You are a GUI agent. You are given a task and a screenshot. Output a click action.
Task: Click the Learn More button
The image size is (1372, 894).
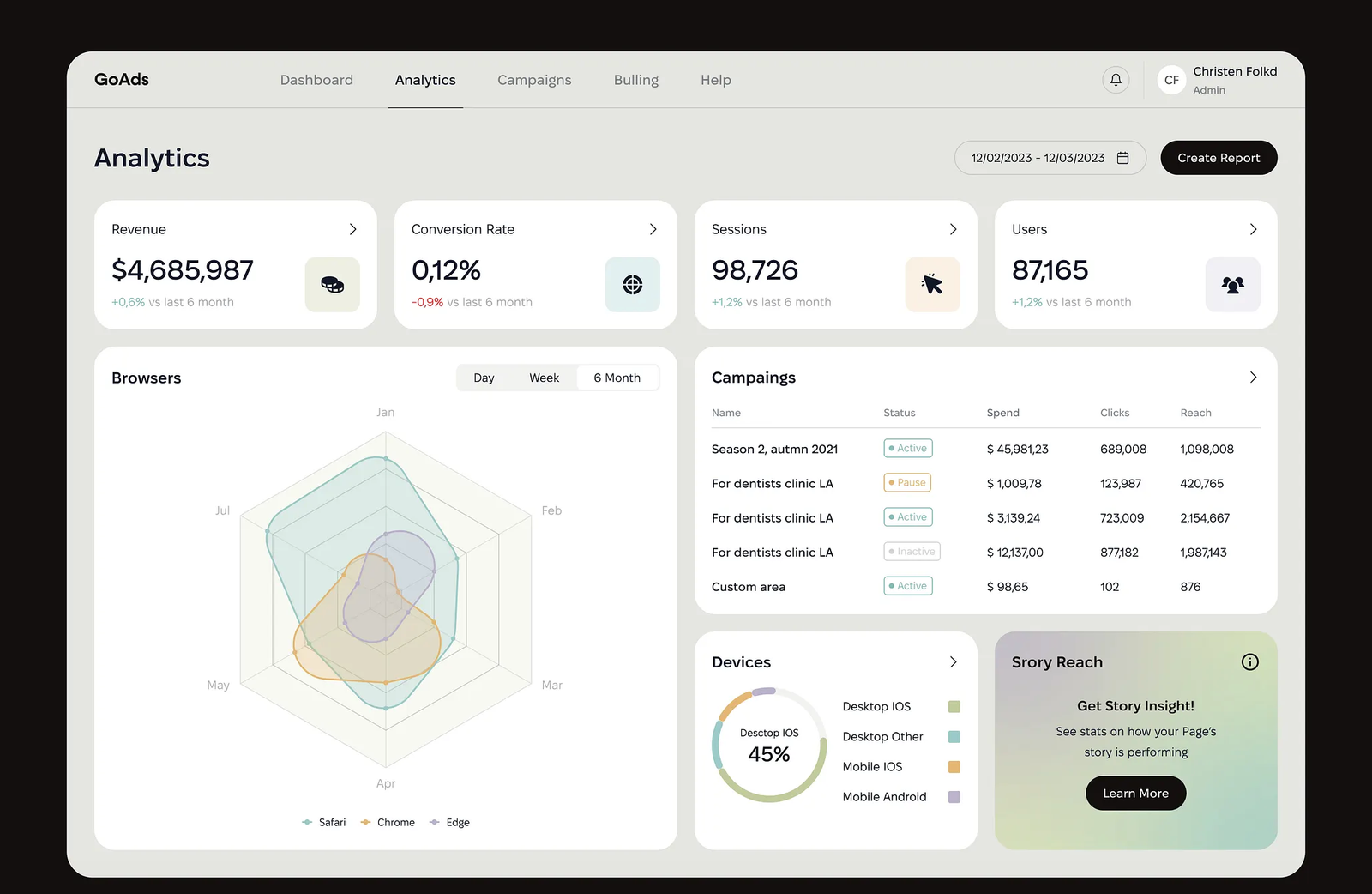[x=1135, y=794]
